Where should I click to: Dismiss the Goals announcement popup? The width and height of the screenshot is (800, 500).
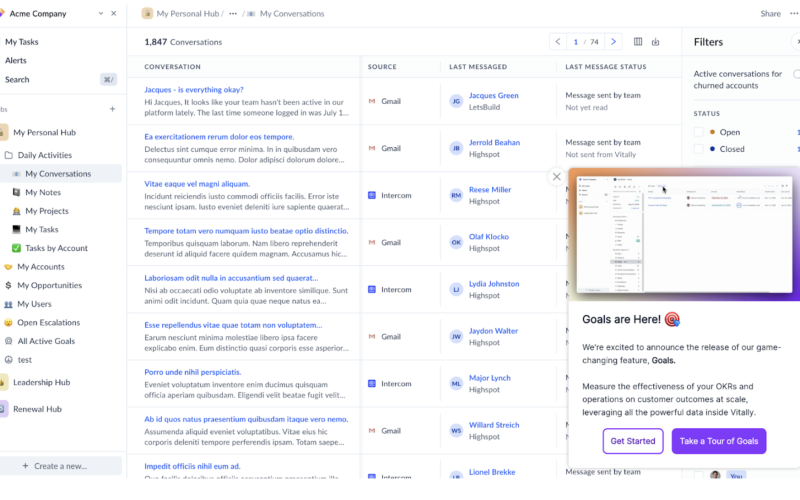pos(557,177)
